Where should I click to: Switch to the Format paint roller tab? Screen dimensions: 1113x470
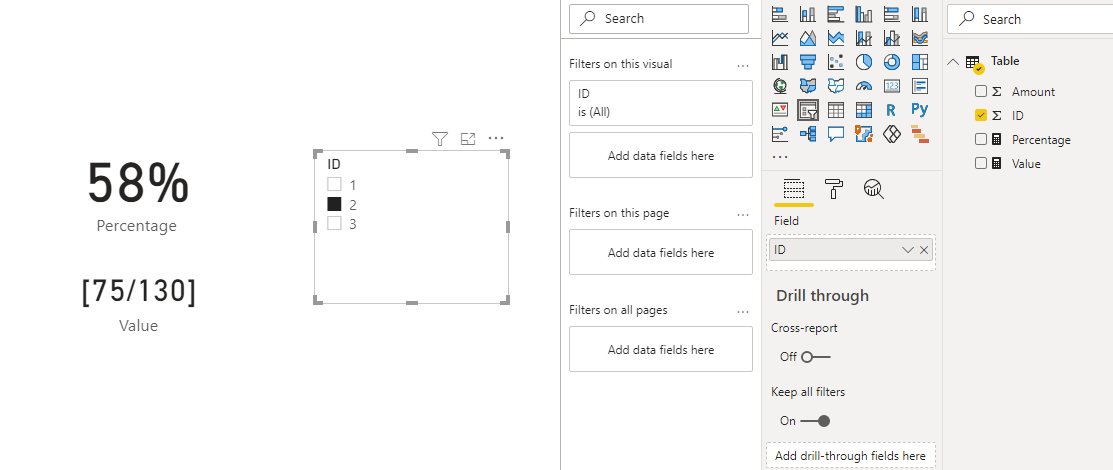(834, 189)
